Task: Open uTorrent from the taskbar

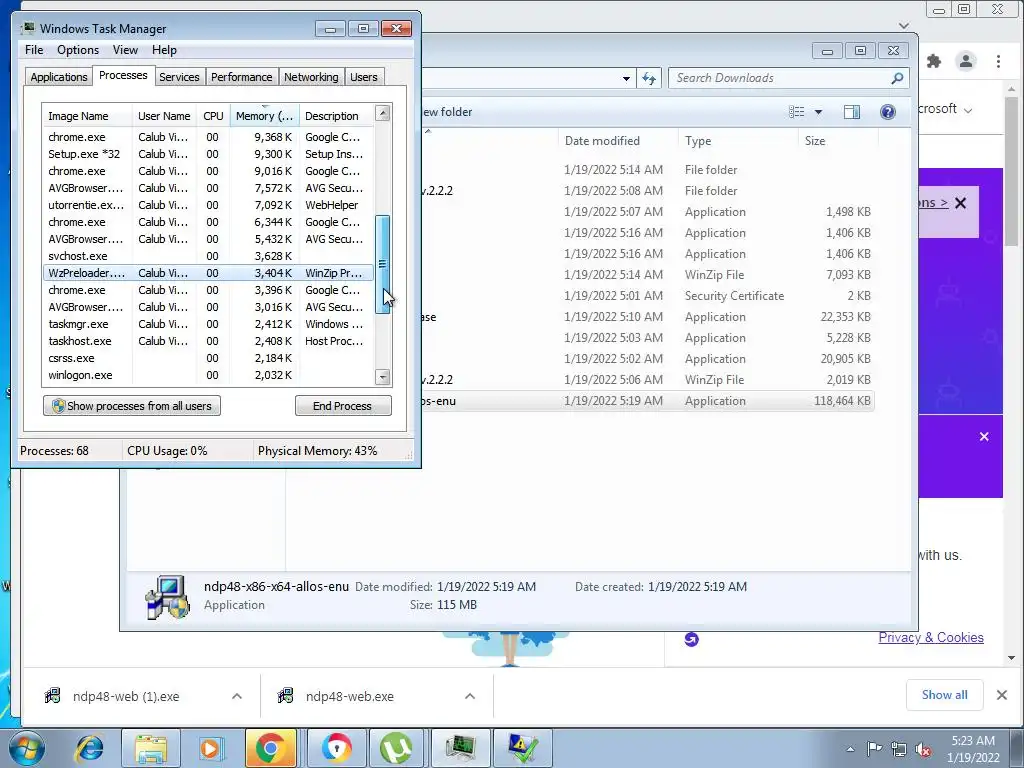Action: click(396, 748)
